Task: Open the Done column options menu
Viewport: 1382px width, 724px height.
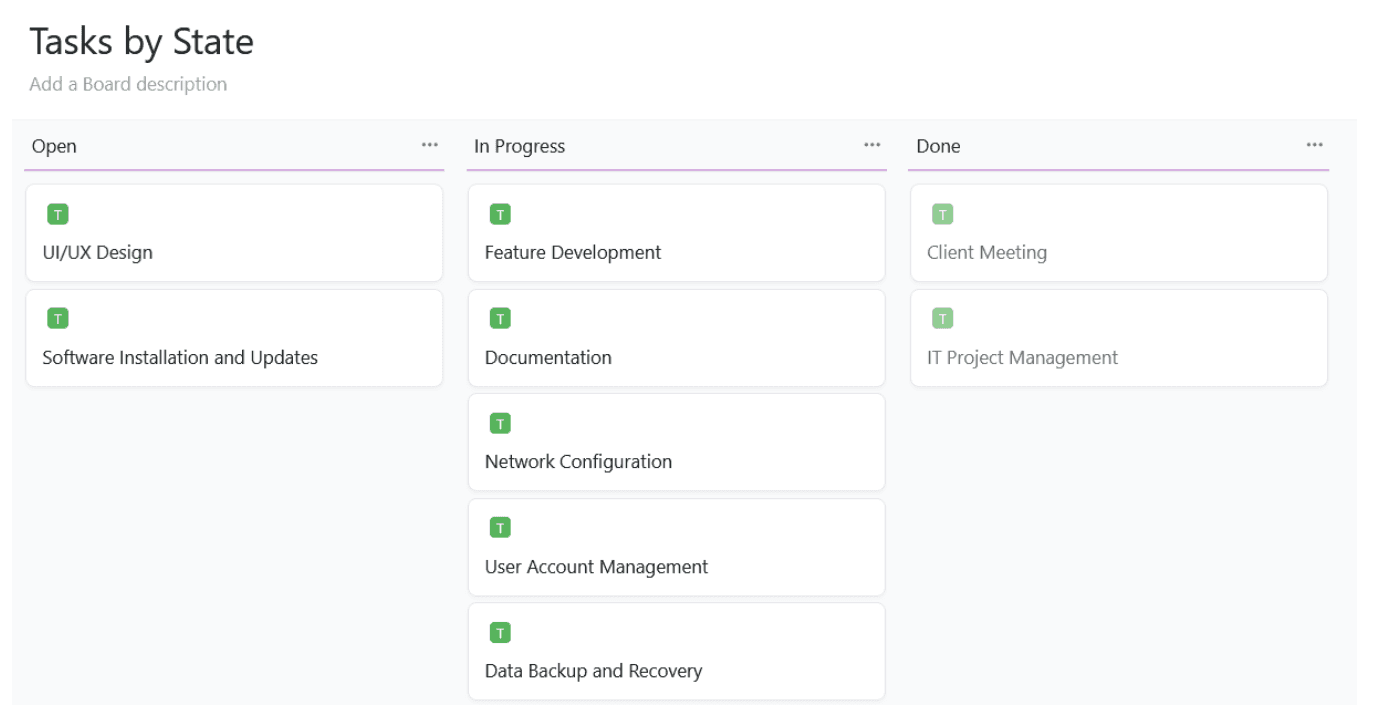Action: [x=1314, y=145]
